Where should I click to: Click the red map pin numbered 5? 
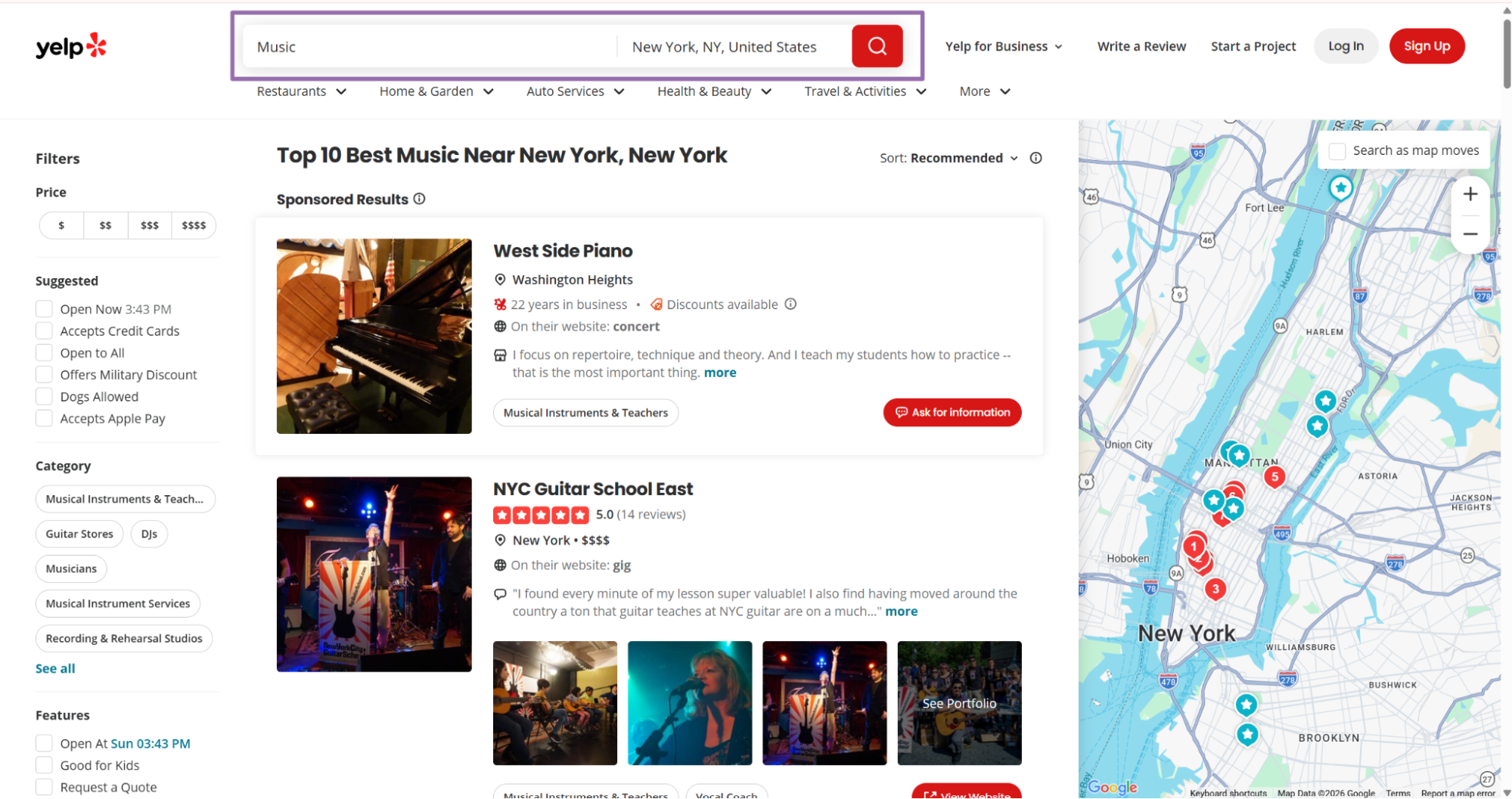(1274, 477)
